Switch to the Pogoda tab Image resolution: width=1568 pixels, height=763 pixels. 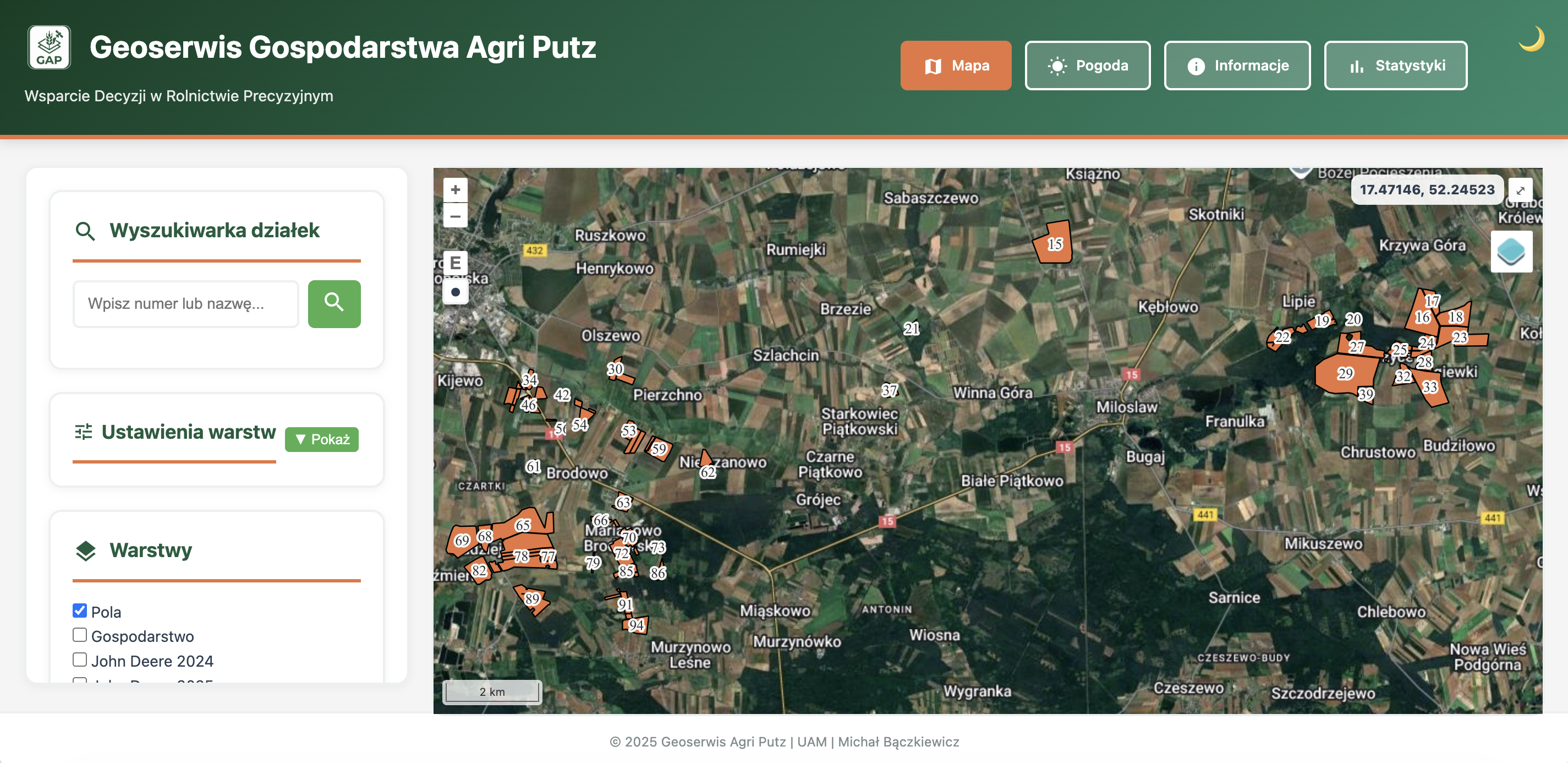coord(1087,65)
